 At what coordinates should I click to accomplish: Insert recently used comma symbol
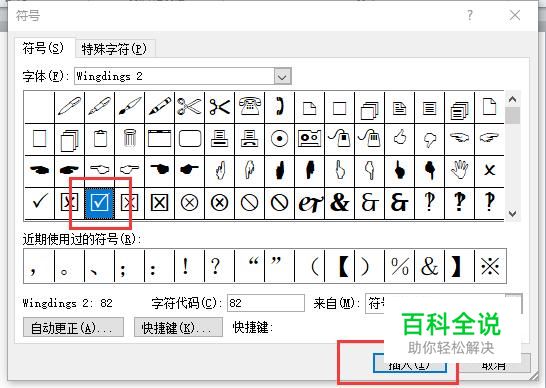click(x=39, y=266)
